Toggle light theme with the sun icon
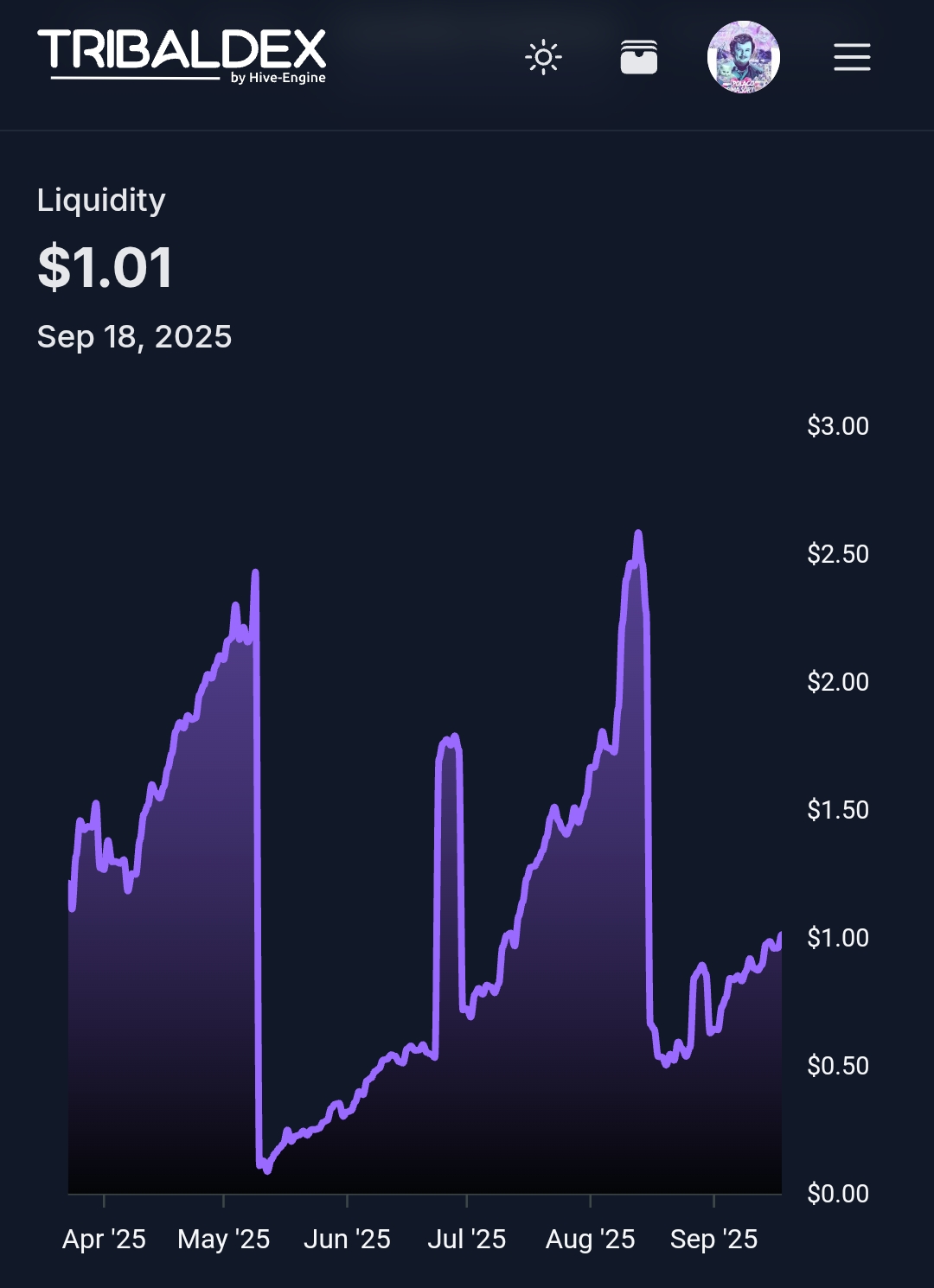Image resolution: width=934 pixels, height=1288 pixels. coord(543,58)
